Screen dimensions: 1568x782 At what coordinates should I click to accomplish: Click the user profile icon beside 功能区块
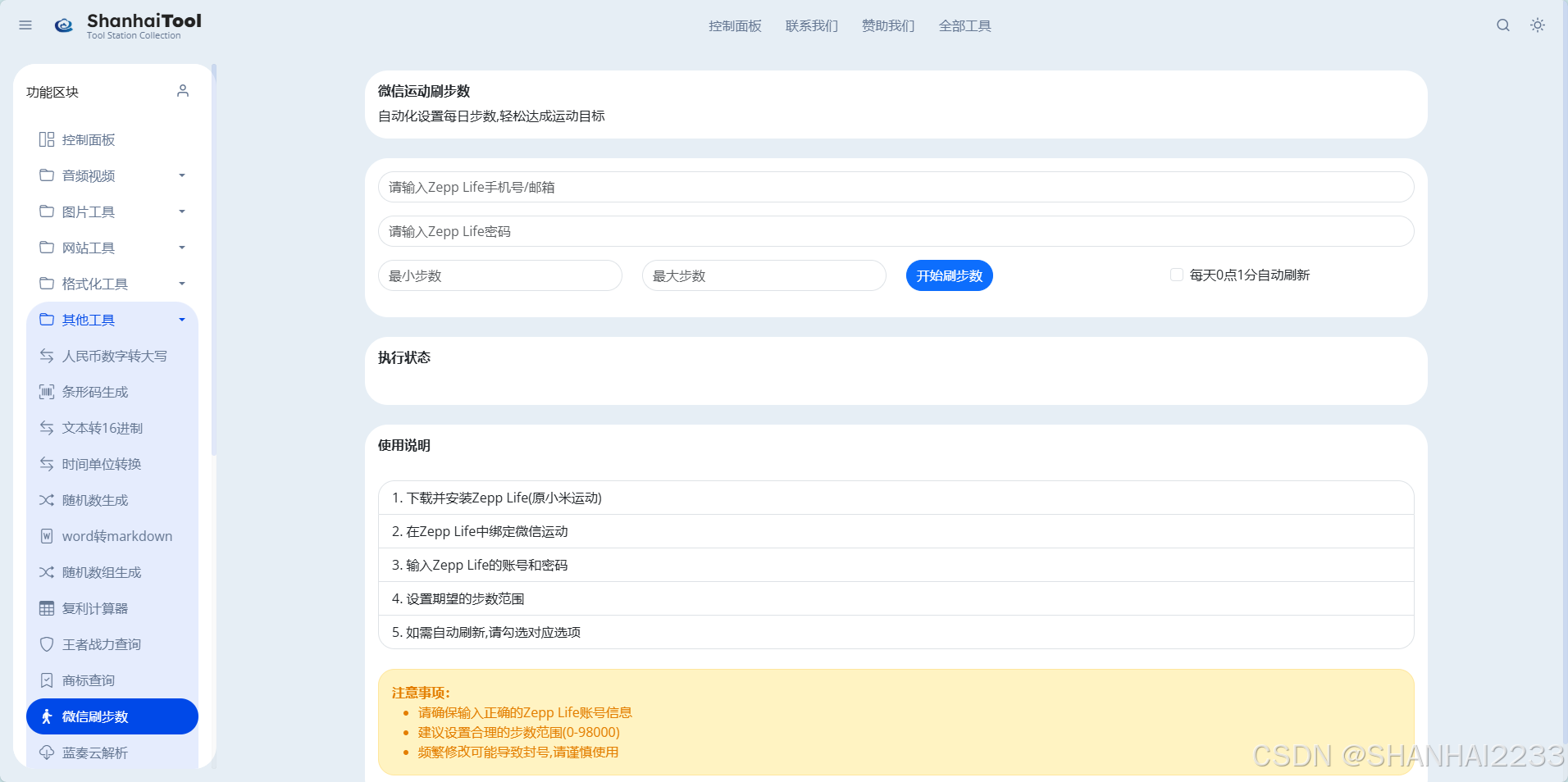[x=183, y=91]
